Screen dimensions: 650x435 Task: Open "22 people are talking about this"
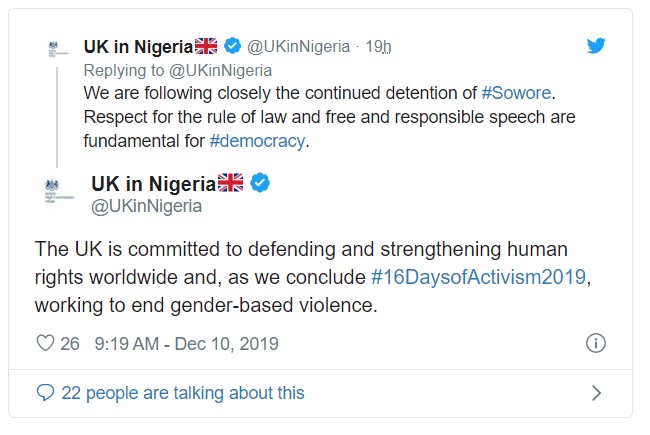(182, 393)
